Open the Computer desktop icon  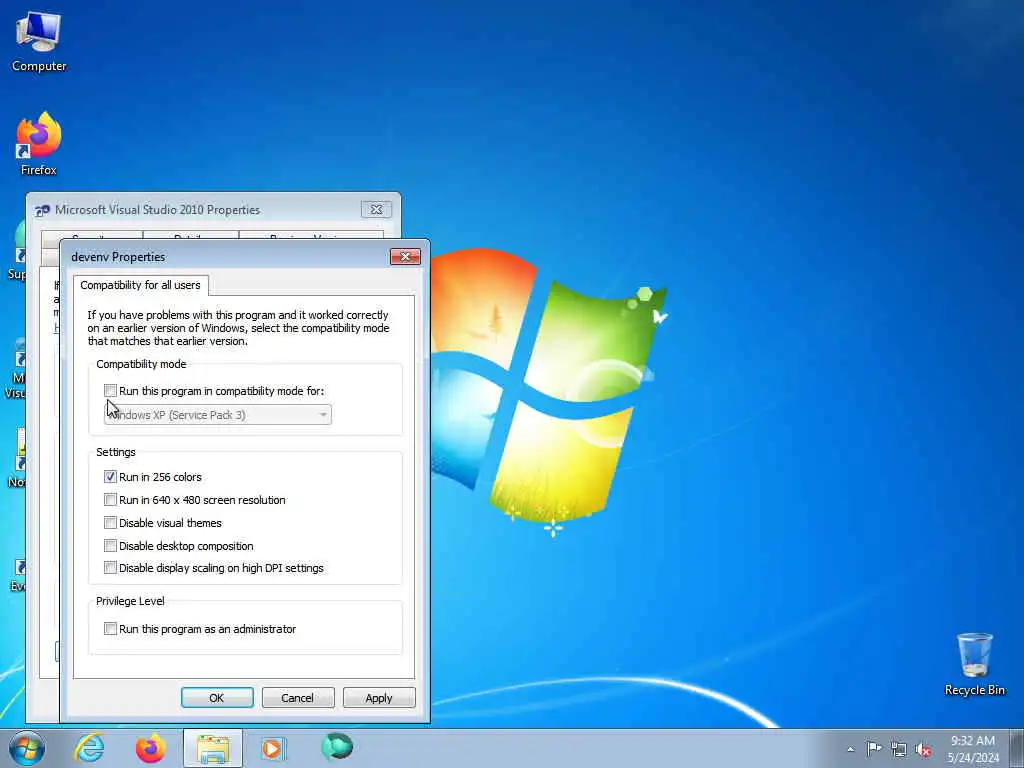point(39,42)
